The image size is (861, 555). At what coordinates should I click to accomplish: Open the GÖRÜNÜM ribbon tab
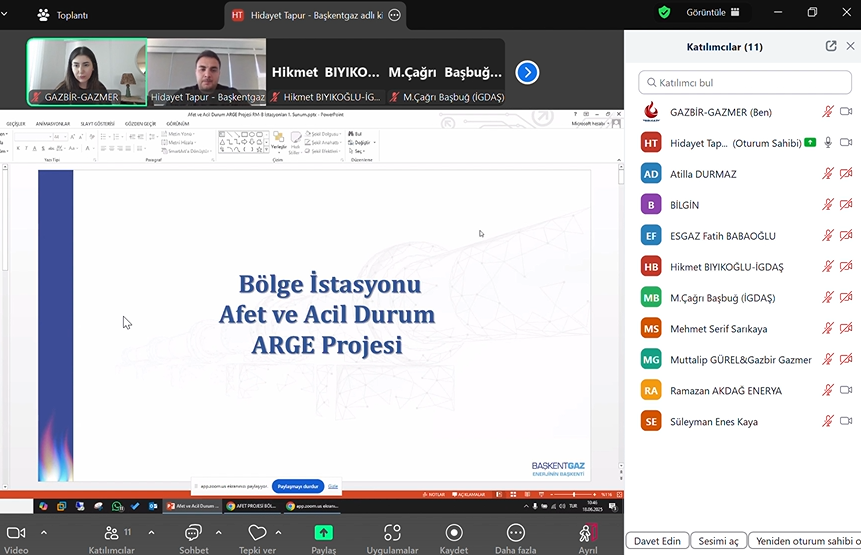177,124
